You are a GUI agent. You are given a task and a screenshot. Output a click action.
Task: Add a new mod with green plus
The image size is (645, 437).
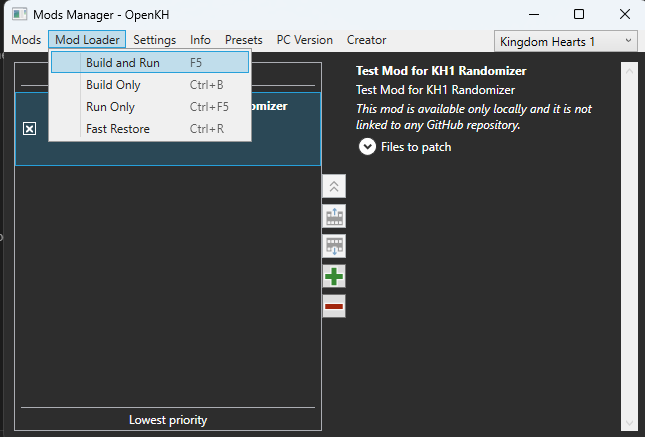pos(334,276)
